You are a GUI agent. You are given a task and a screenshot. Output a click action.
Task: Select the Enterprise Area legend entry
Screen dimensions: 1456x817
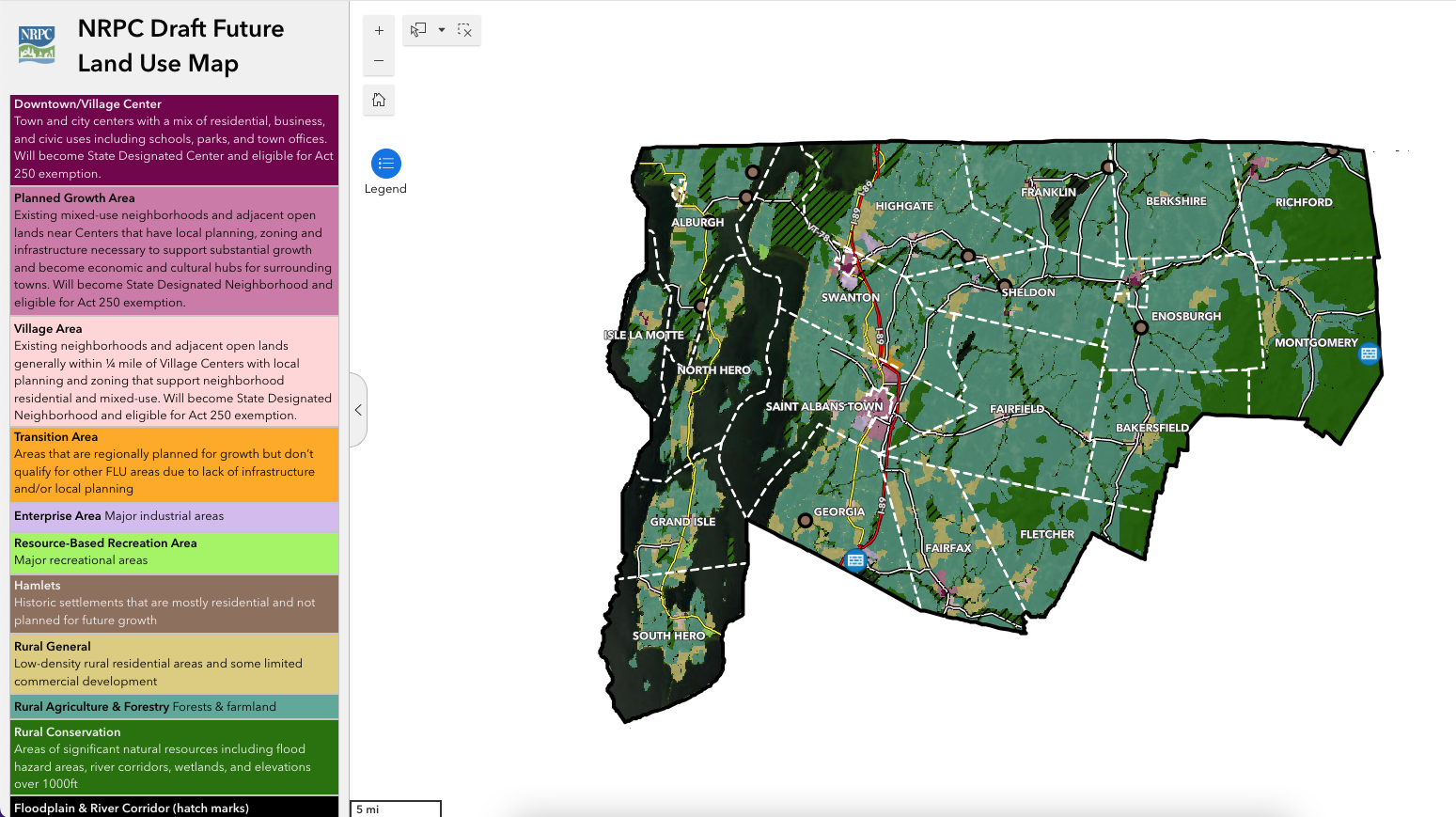point(174,516)
